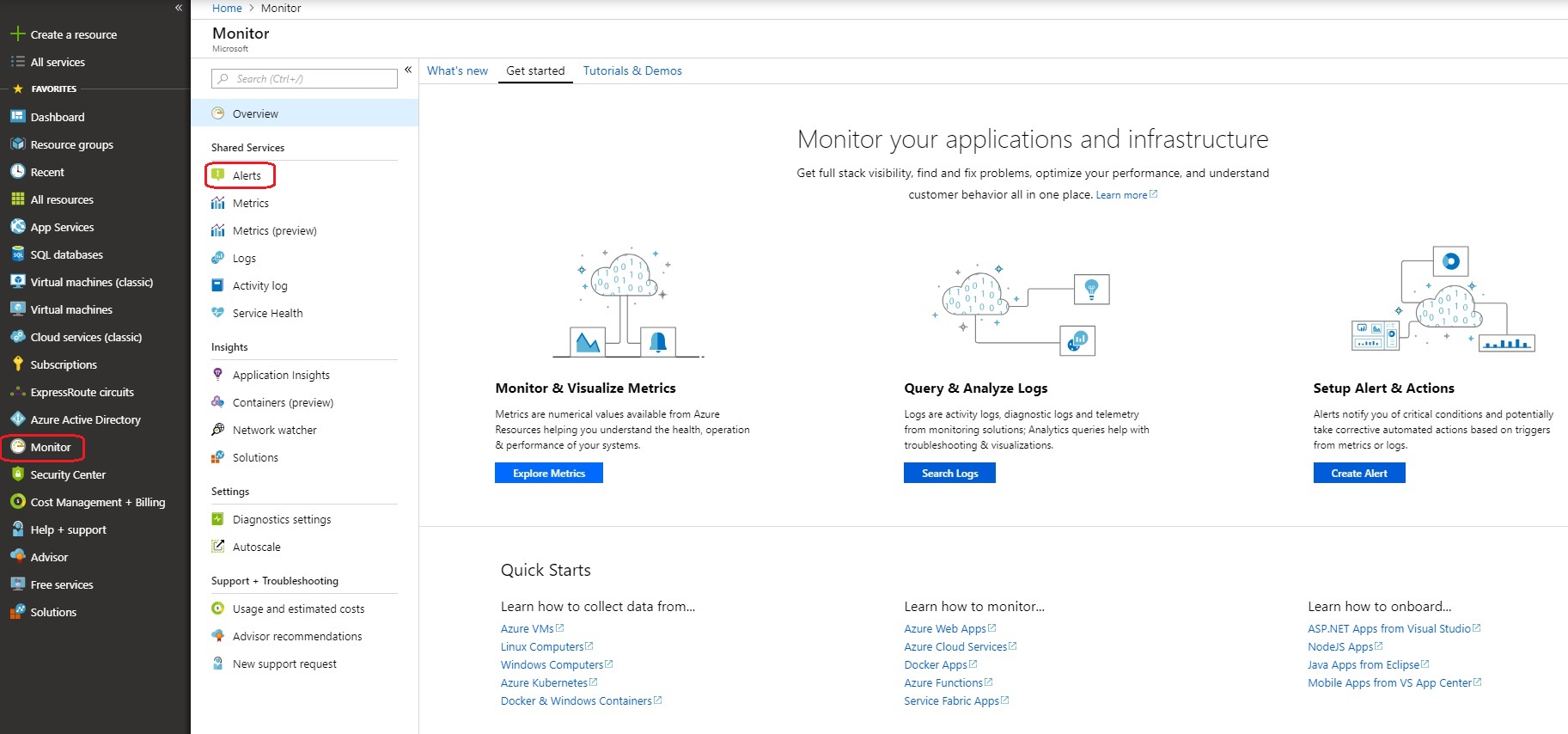Screen dimensions: 1568x734
Task: Focus the Search (Ctrl+/) input box
Action: 304,78
